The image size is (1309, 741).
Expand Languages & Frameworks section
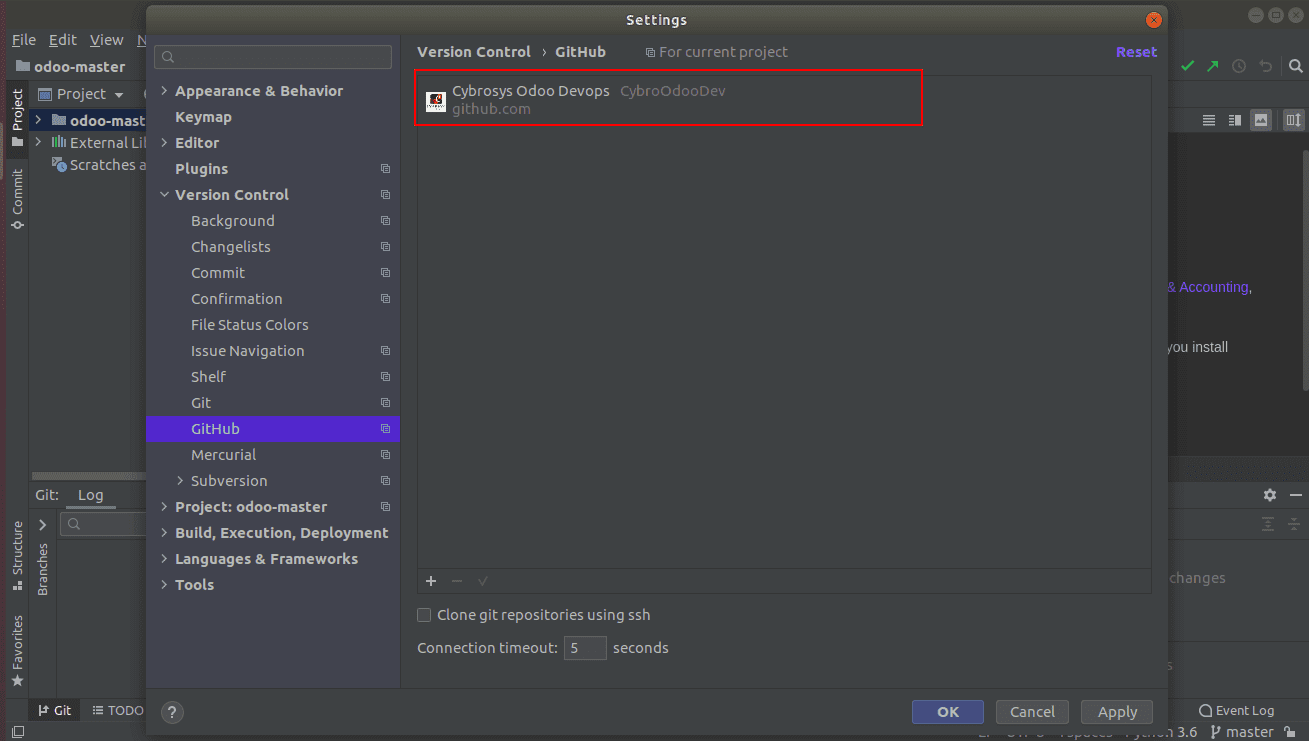pyautogui.click(x=164, y=559)
